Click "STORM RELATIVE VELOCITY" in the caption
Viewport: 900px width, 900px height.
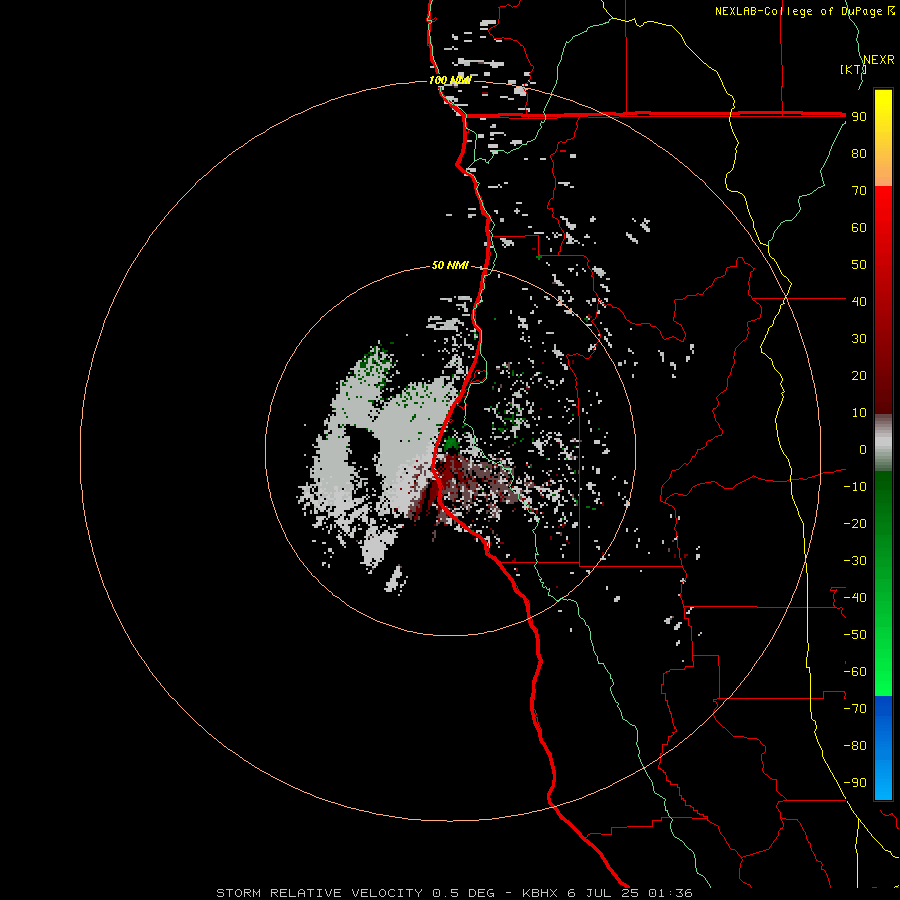coord(320,893)
